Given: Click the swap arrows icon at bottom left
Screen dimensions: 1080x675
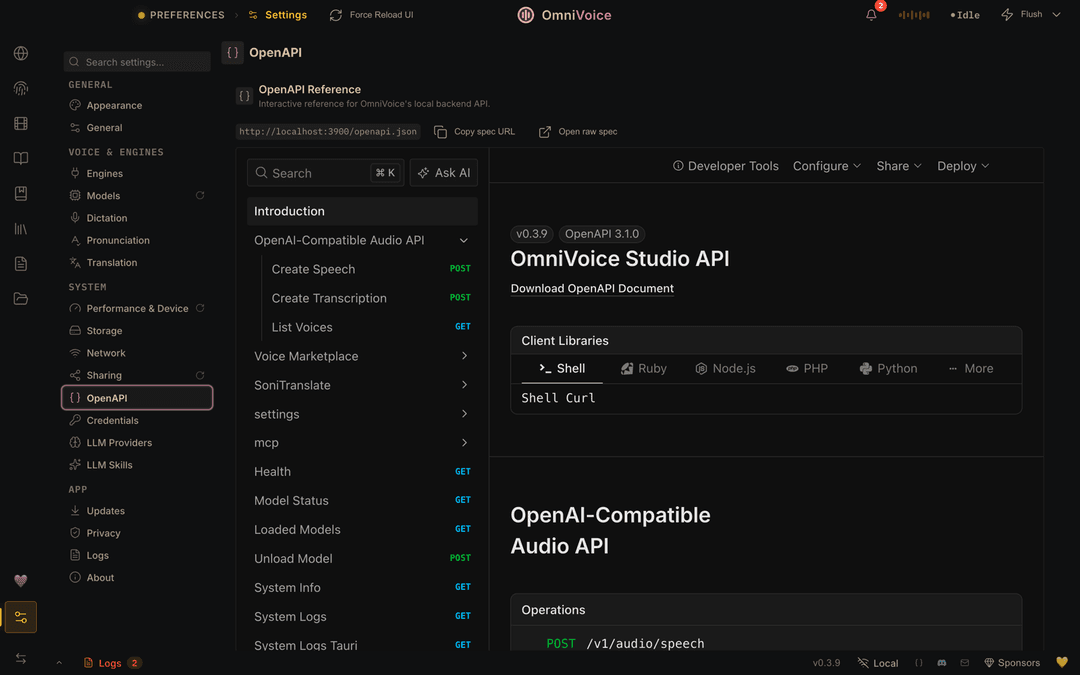Looking at the screenshot, I should [21, 658].
